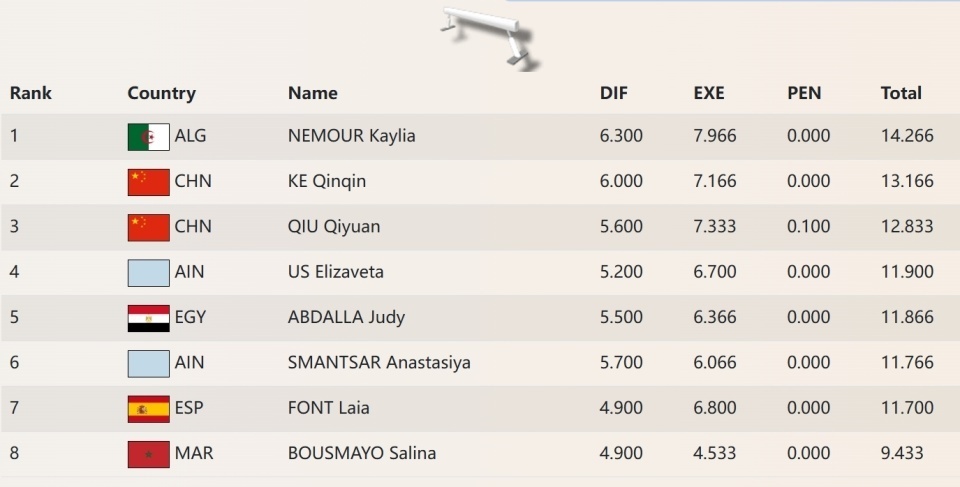Click Algeria flag next to ALG
Screen dimensions: 960x487
pos(148,136)
